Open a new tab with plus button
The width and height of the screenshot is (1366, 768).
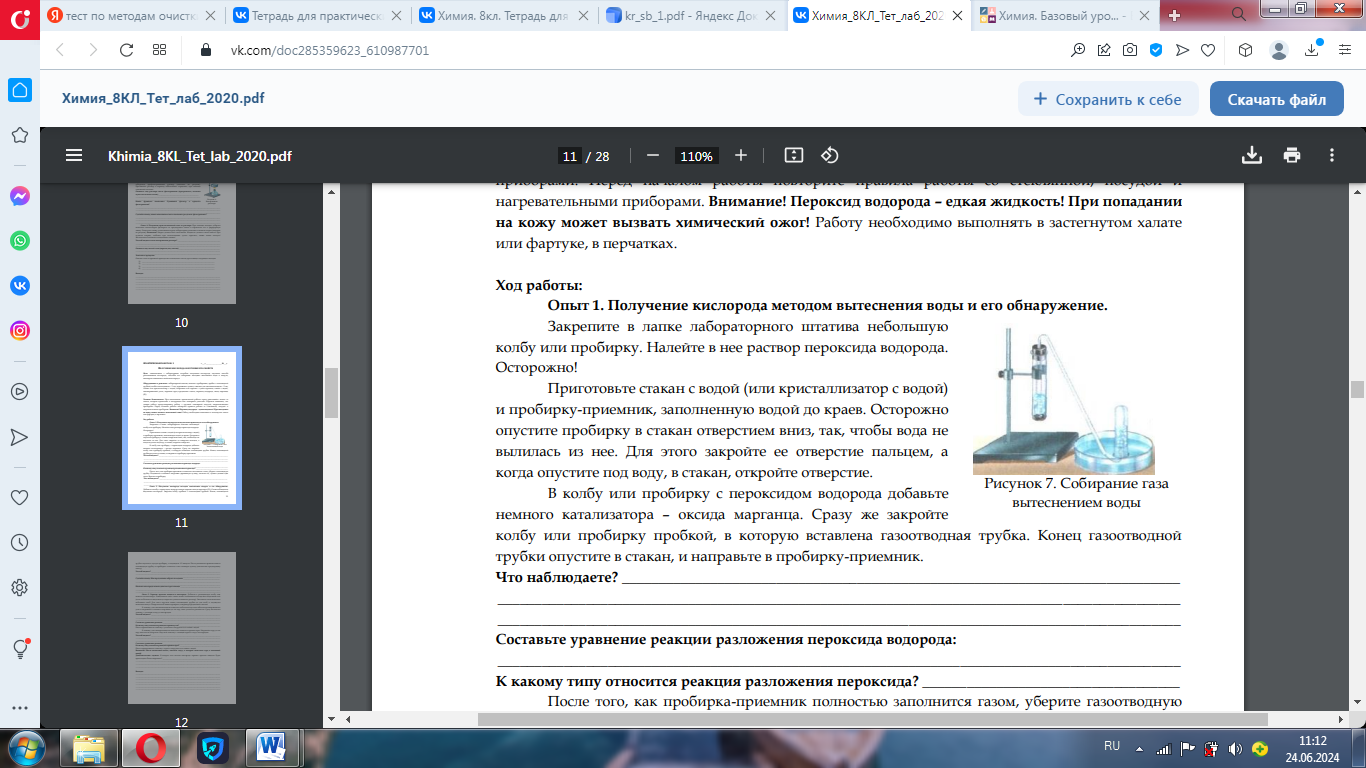1175,15
